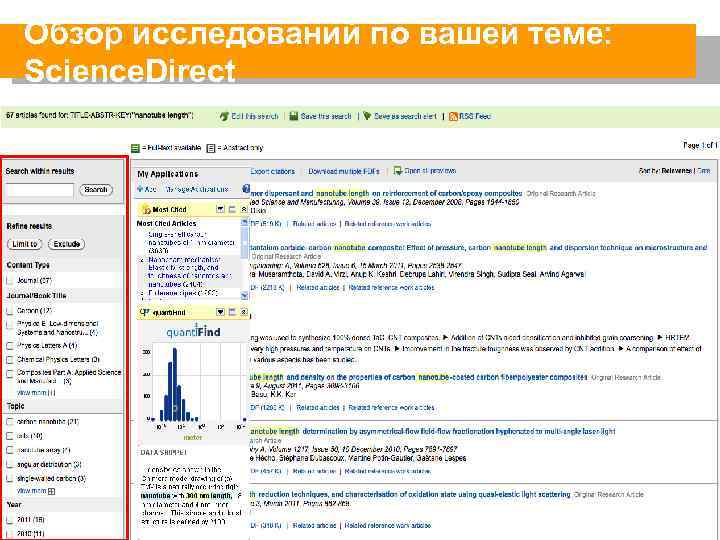
Task: Click the Save as search alert icon
Action: (367, 116)
